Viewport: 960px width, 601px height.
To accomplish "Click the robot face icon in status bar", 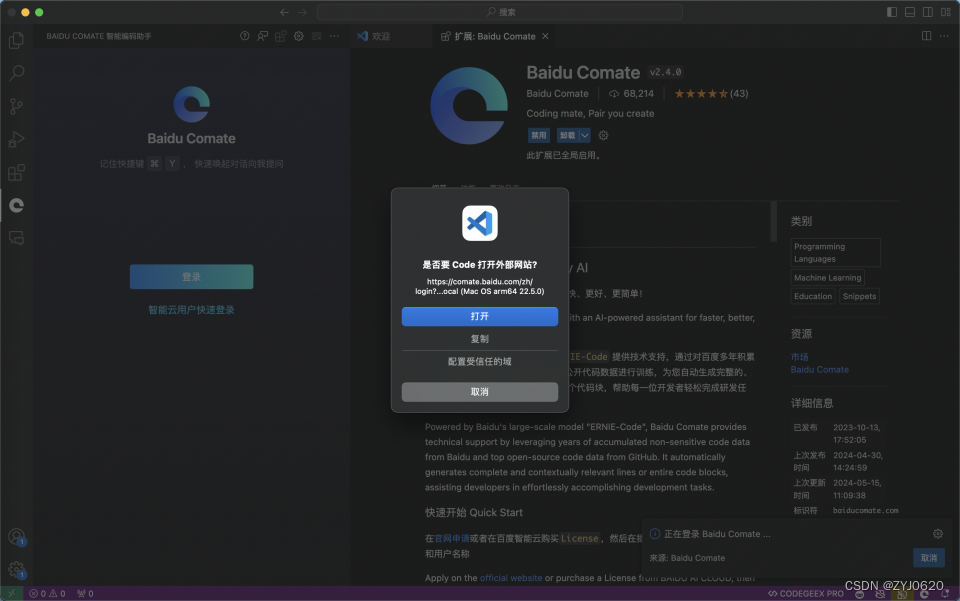I will tap(860, 594).
